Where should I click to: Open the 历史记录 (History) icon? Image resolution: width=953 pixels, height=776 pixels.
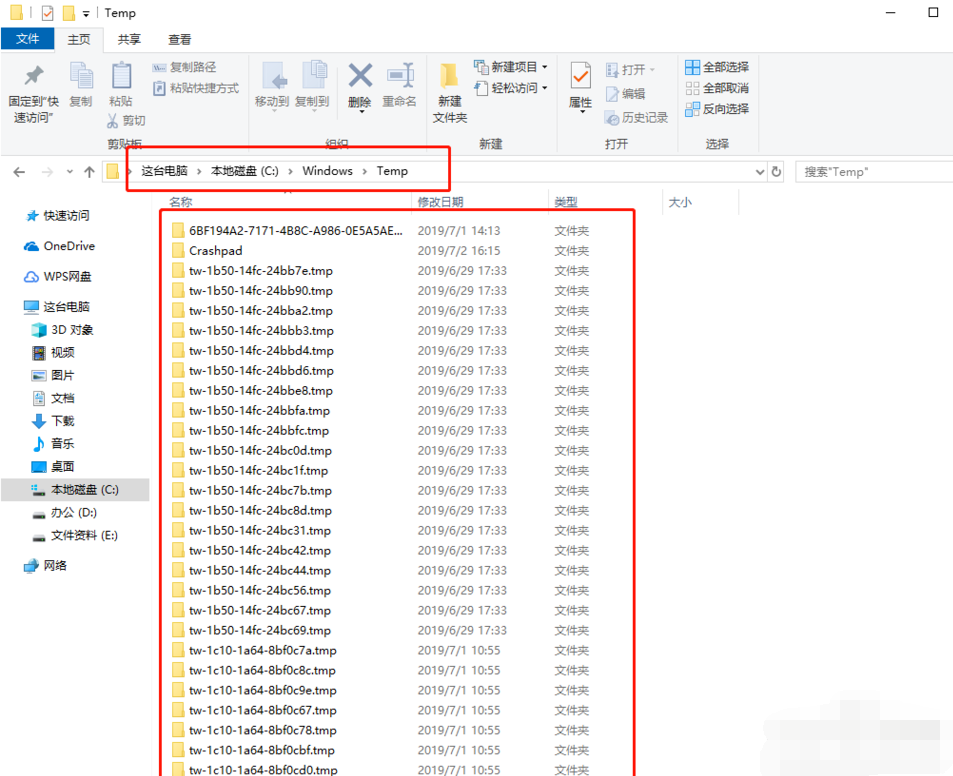(637, 117)
